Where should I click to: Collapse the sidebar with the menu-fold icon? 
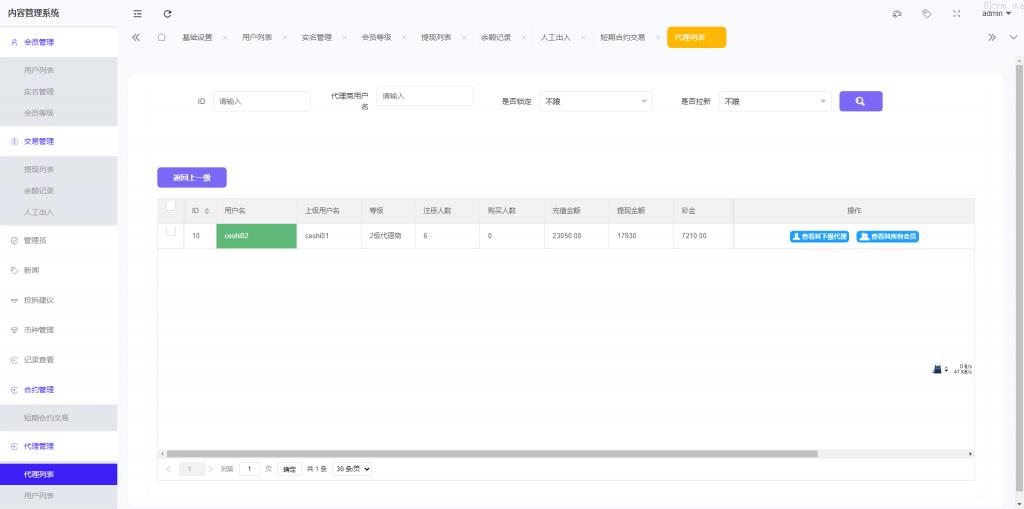coord(137,13)
